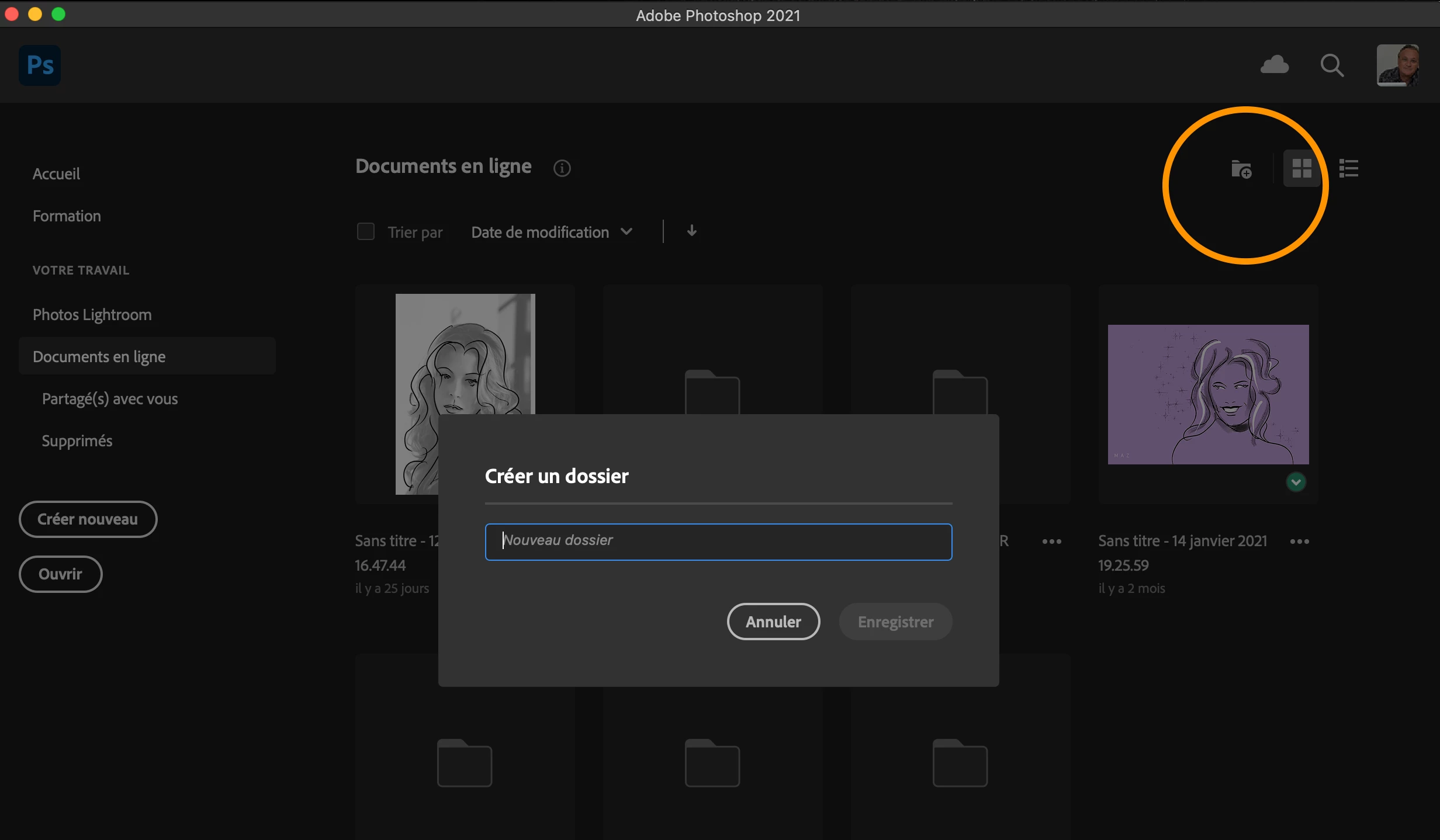Click the green sync chevron badge
This screenshot has height=840, width=1440.
point(1296,482)
